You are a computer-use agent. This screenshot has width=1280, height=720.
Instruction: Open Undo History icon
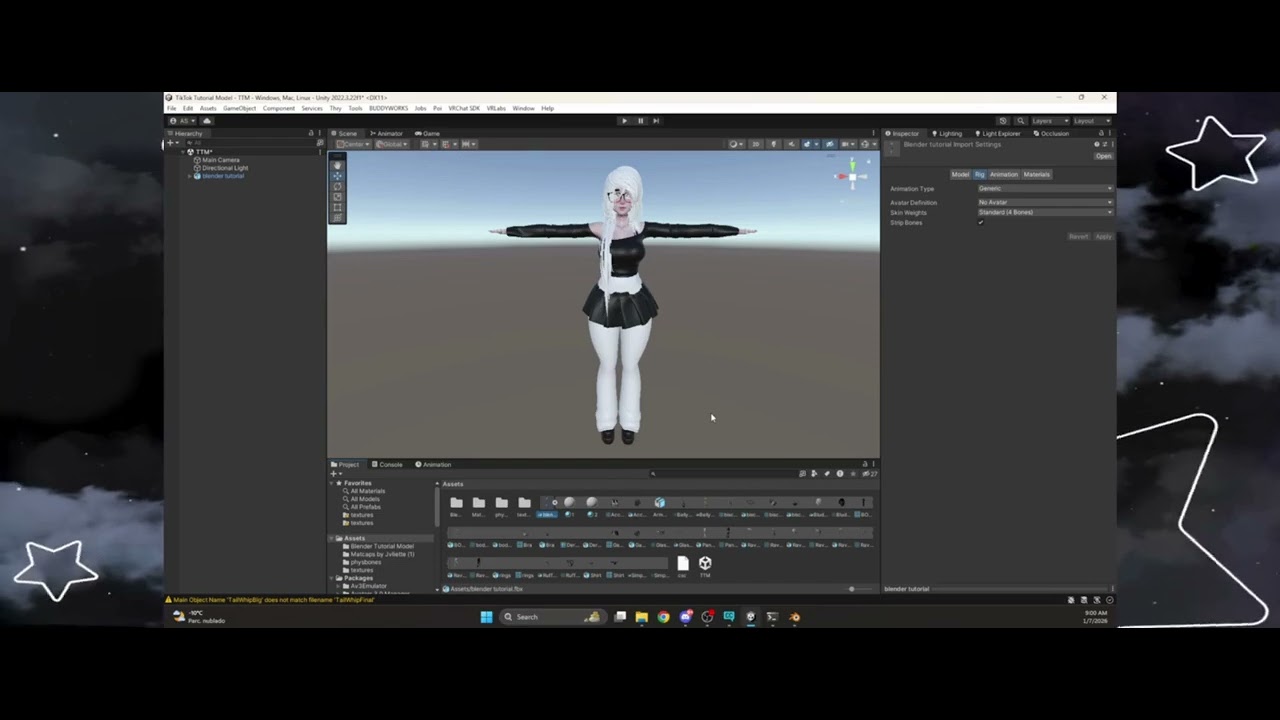tap(1003, 121)
